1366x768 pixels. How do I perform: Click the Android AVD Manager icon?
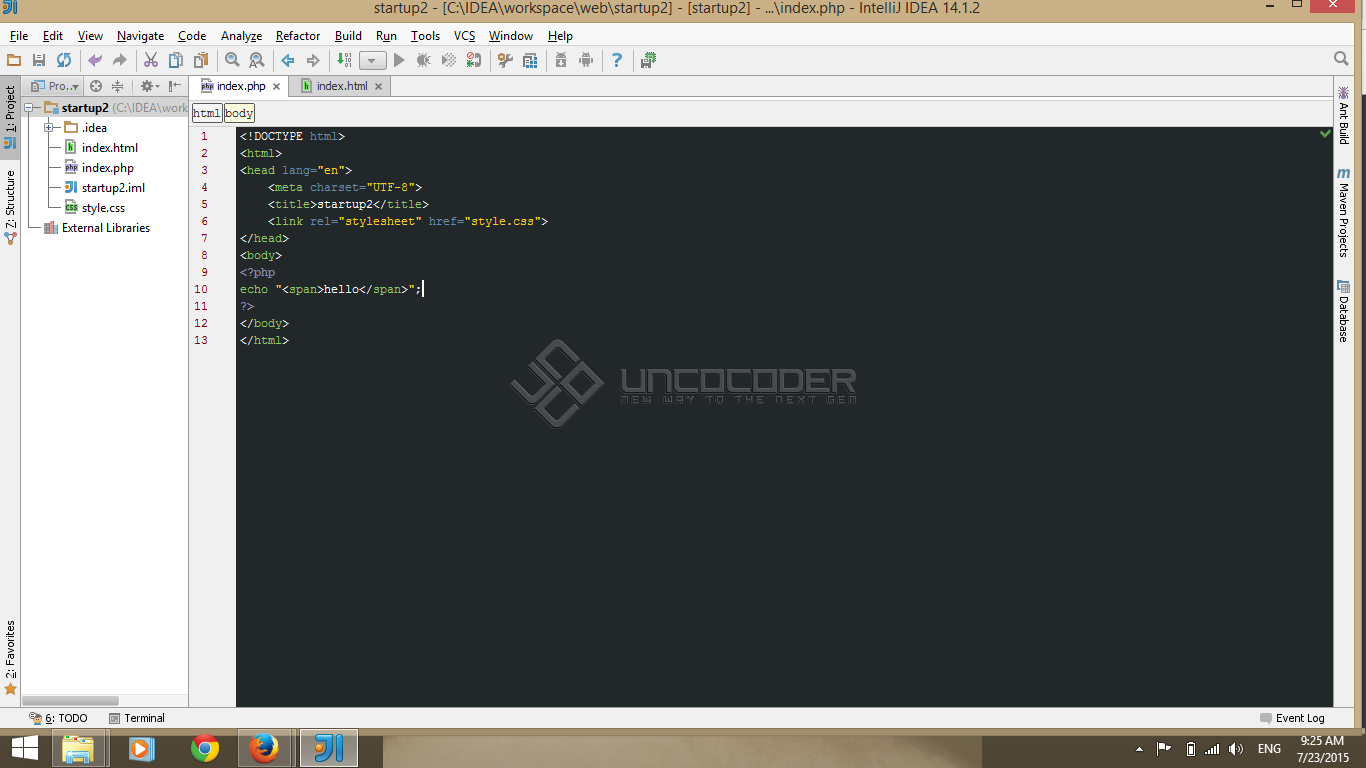(x=586, y=60)
